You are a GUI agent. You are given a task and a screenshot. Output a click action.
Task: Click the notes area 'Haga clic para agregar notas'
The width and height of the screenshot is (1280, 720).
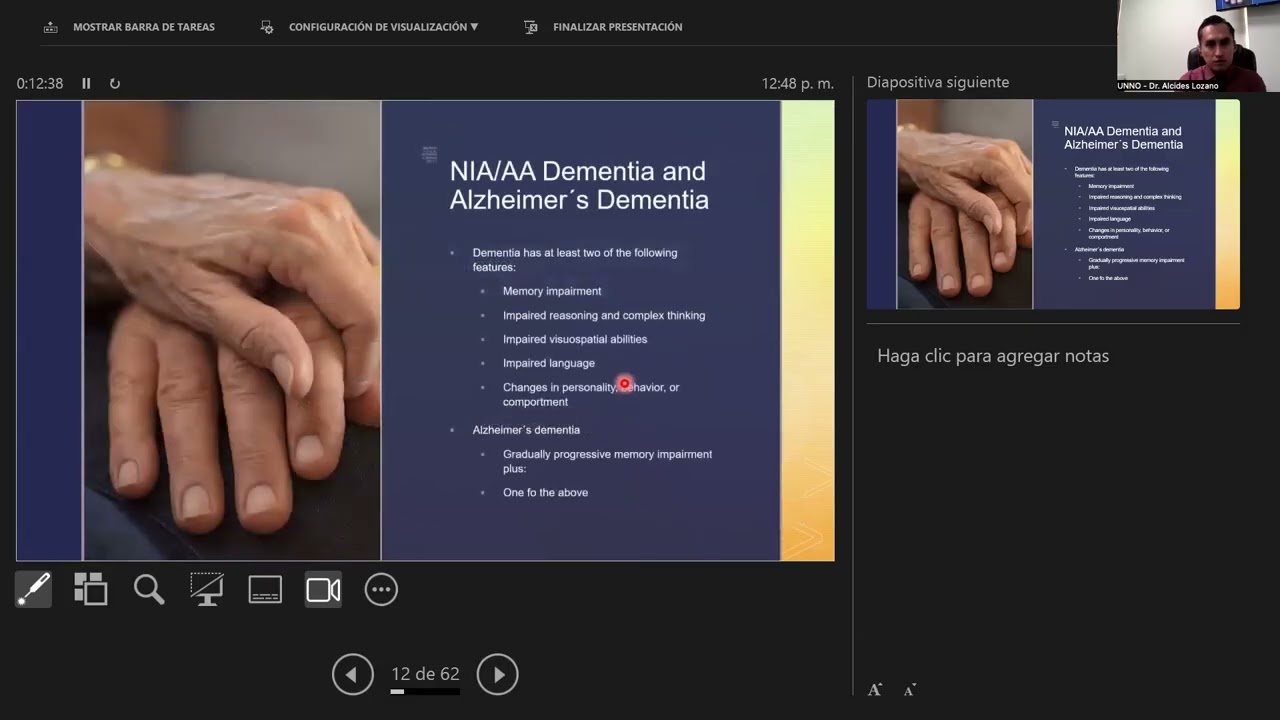pyautogui.click(x=993, y=356)
